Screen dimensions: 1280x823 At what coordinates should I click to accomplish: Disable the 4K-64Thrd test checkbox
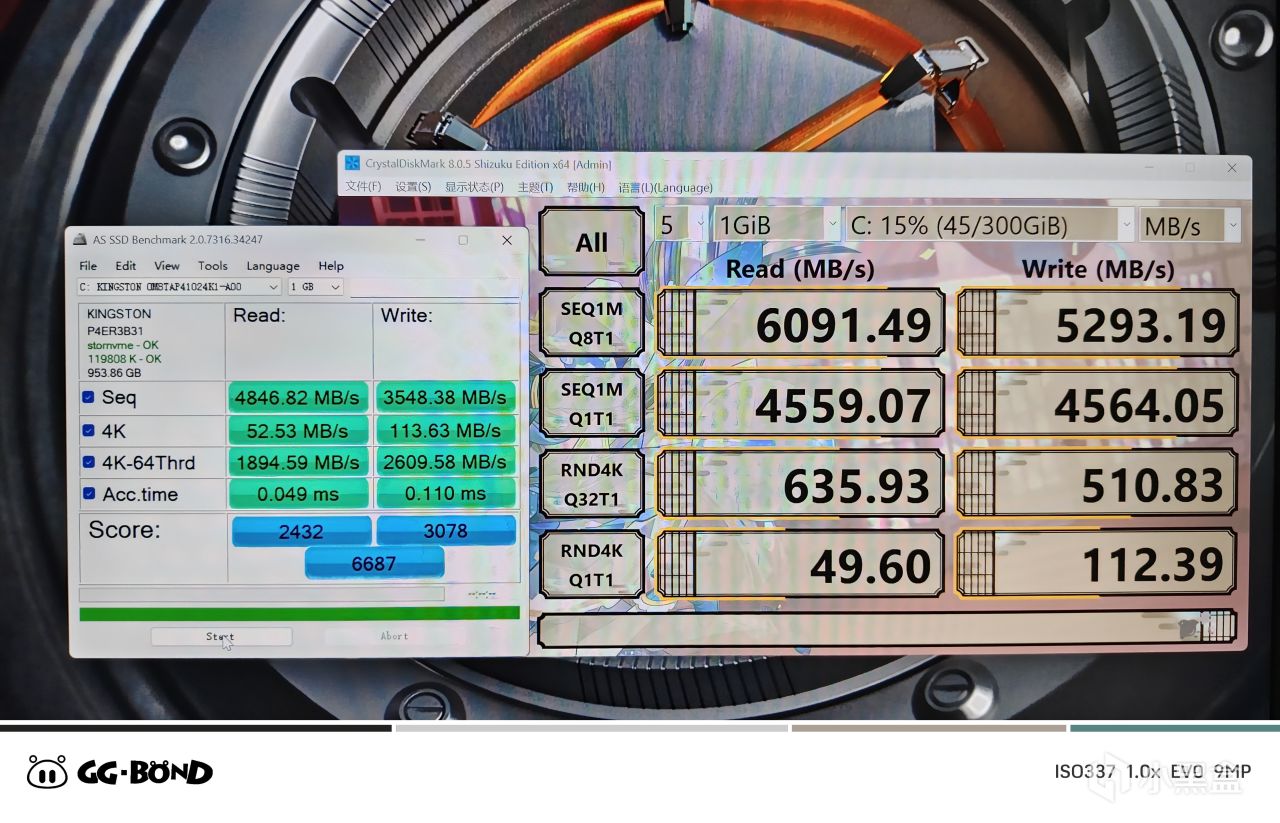click(x=89, y=462)
